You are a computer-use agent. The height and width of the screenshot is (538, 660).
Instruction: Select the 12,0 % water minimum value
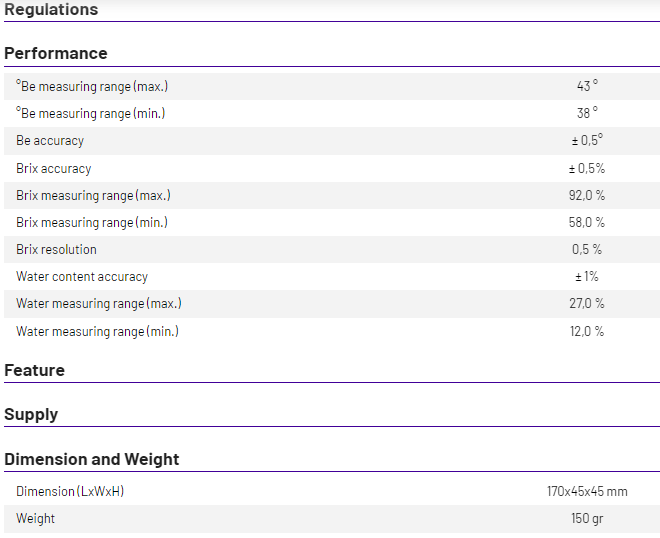point(587,331)
